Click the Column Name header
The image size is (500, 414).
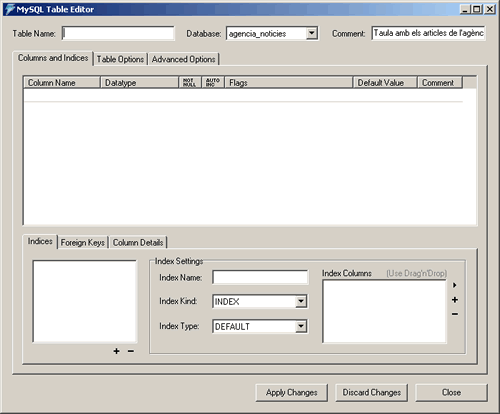tap(62, 82)
